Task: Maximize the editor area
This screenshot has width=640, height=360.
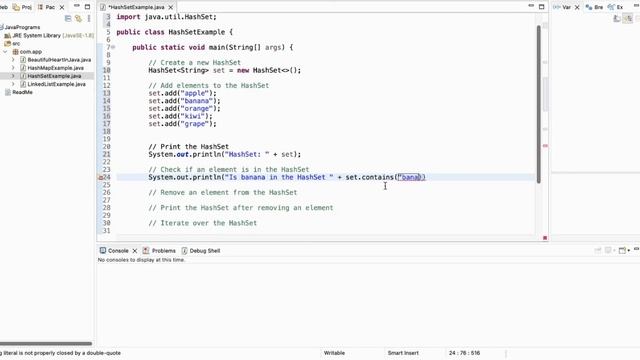Action: 542,7
